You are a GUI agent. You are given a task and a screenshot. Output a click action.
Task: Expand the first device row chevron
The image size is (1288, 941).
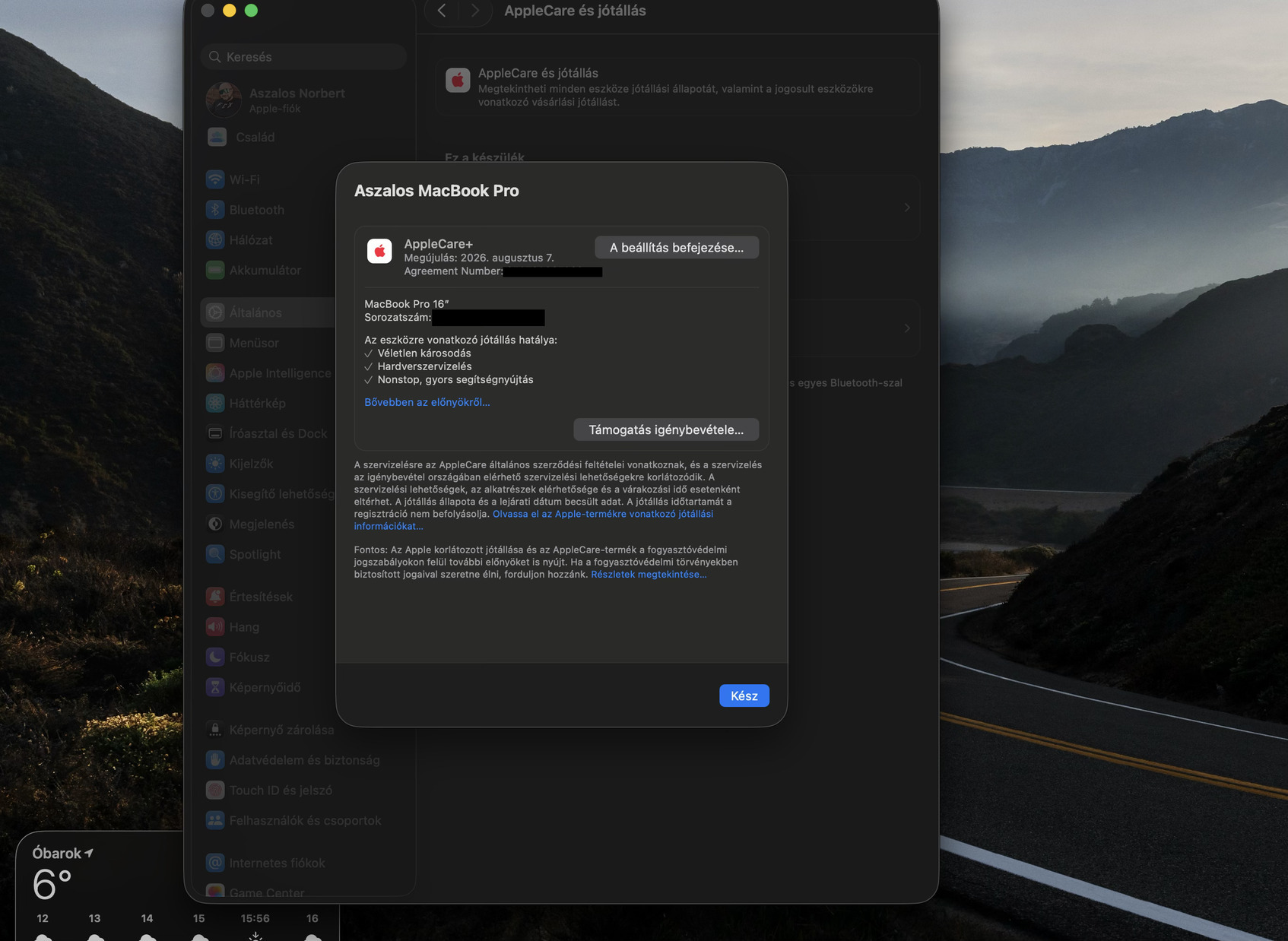(907, 208)
